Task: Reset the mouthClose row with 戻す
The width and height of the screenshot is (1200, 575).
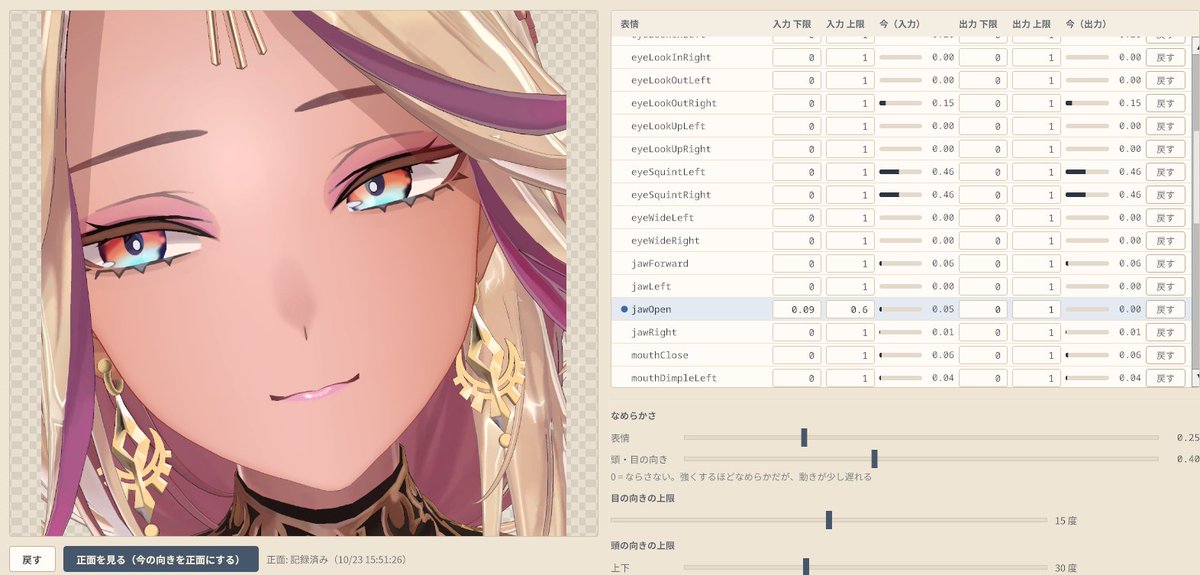Action: tap(1165, 356)
